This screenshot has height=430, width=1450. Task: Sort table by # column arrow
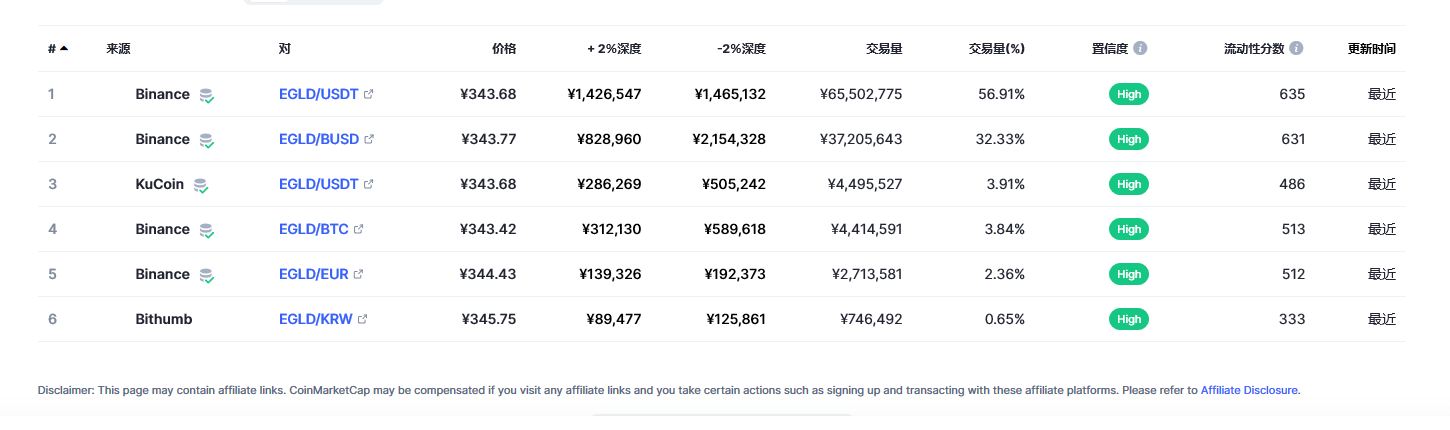pyautogui.click(x=64, y=48)
